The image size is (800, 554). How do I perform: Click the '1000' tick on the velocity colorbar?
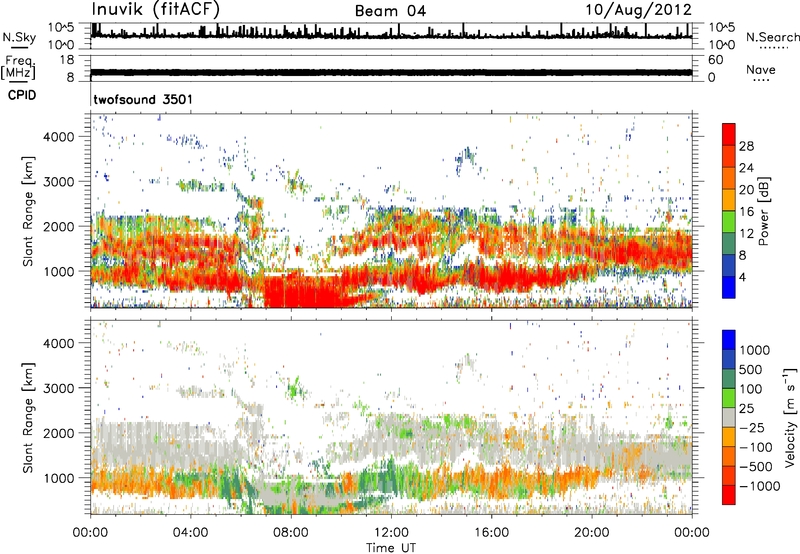(x=755, y=350)
